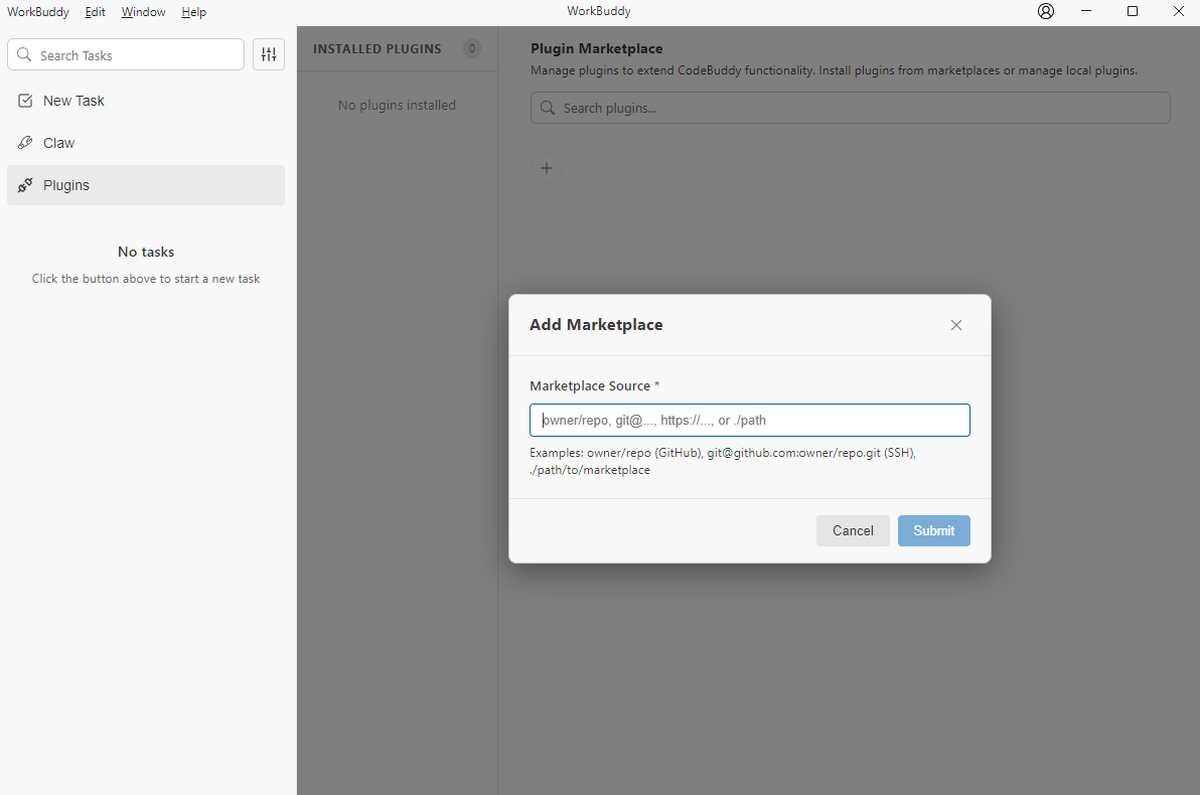Screen dimensions: 1200x795
Task: Open the Plugins section in sidebar
Action: tap(66, 185)
